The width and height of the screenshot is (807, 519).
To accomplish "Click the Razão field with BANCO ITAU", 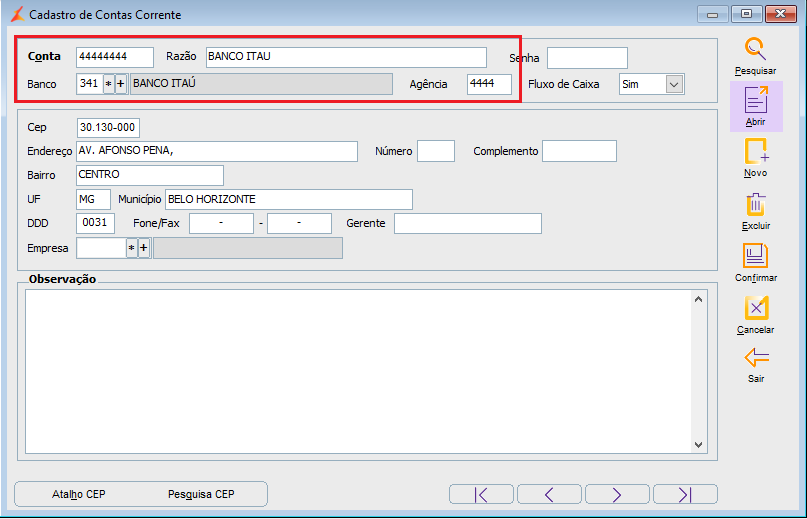I will point(346,57).
